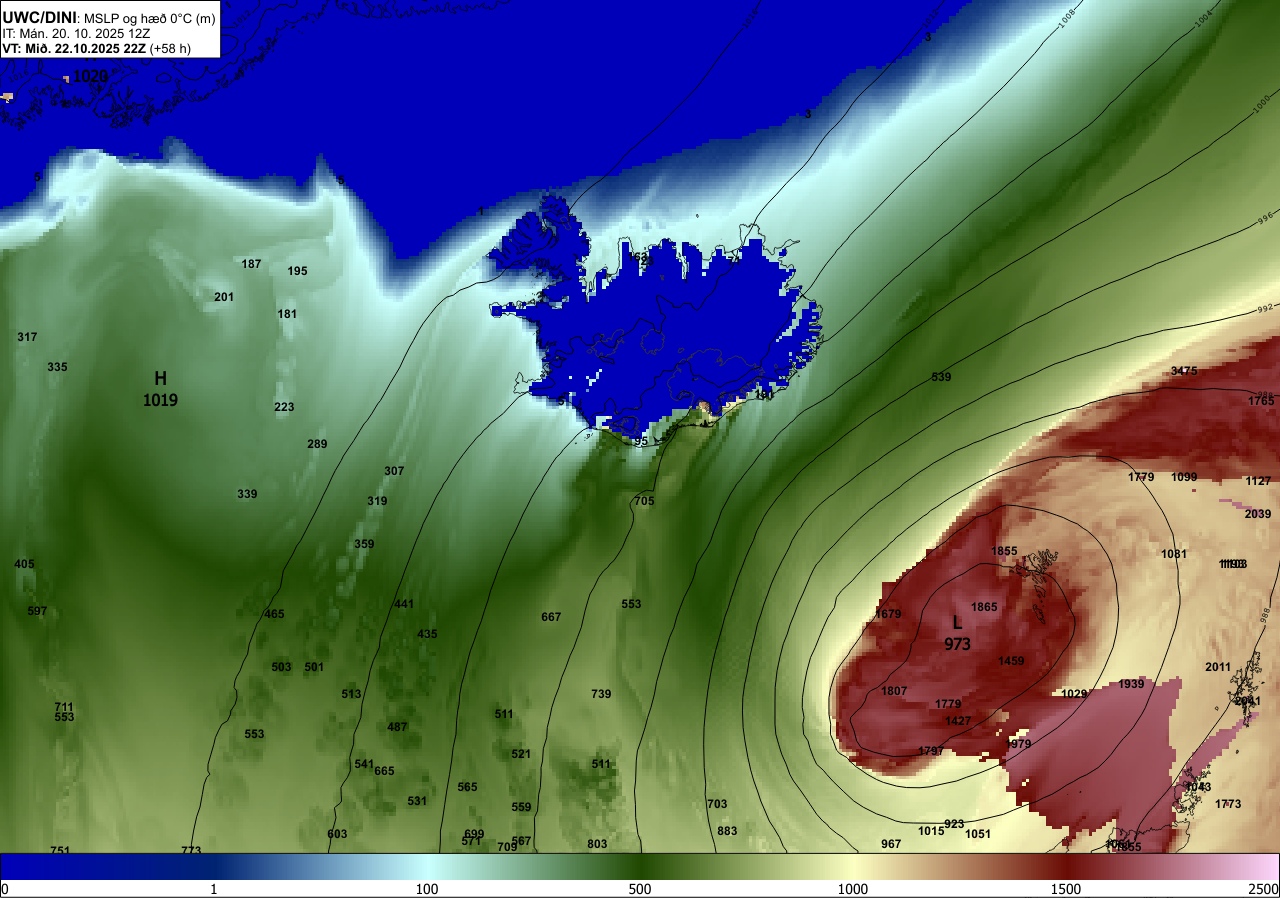Click the '1020' pressure label near Greenland
Viewport: 1280px width, 898px height.
pyautogui.click(x=90, y=76)
